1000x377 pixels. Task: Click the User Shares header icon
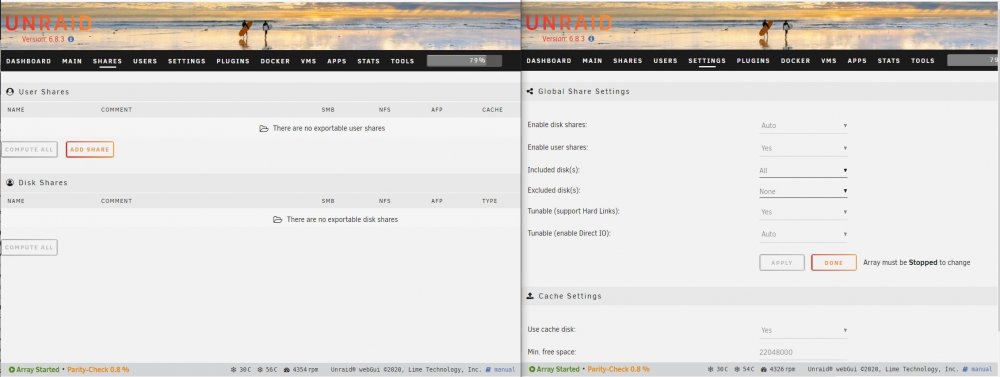[x=10, y=92]
